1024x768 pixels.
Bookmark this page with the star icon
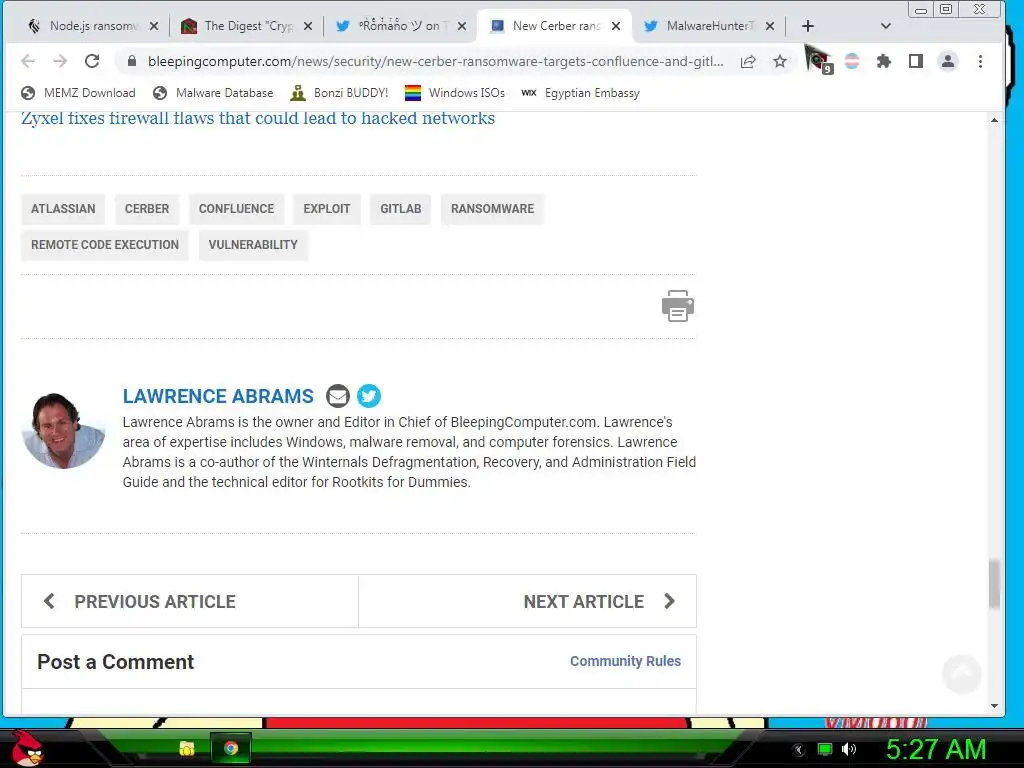780,61
